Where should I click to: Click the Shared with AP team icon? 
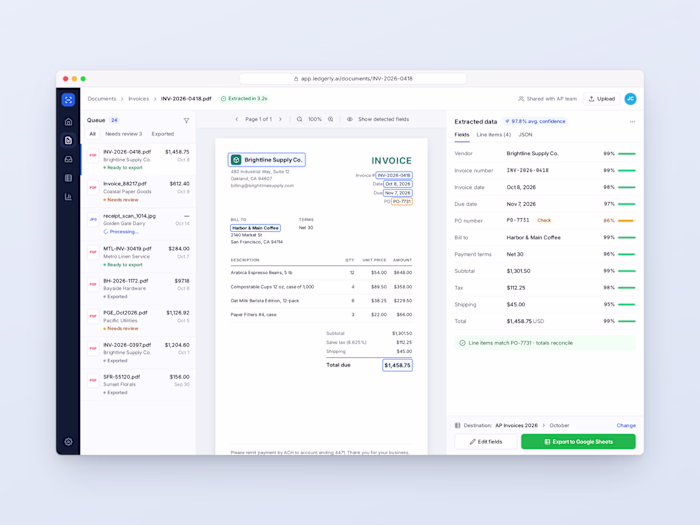click(x=521, y=99)
